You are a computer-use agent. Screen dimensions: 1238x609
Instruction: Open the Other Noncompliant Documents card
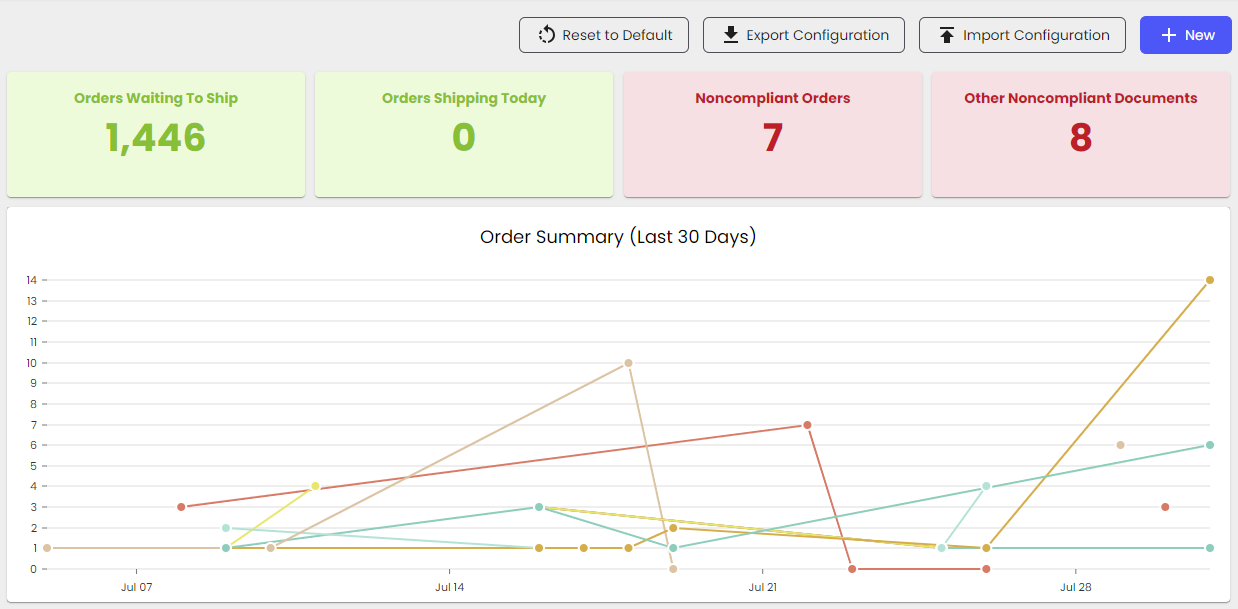(x=1080, y=134)
